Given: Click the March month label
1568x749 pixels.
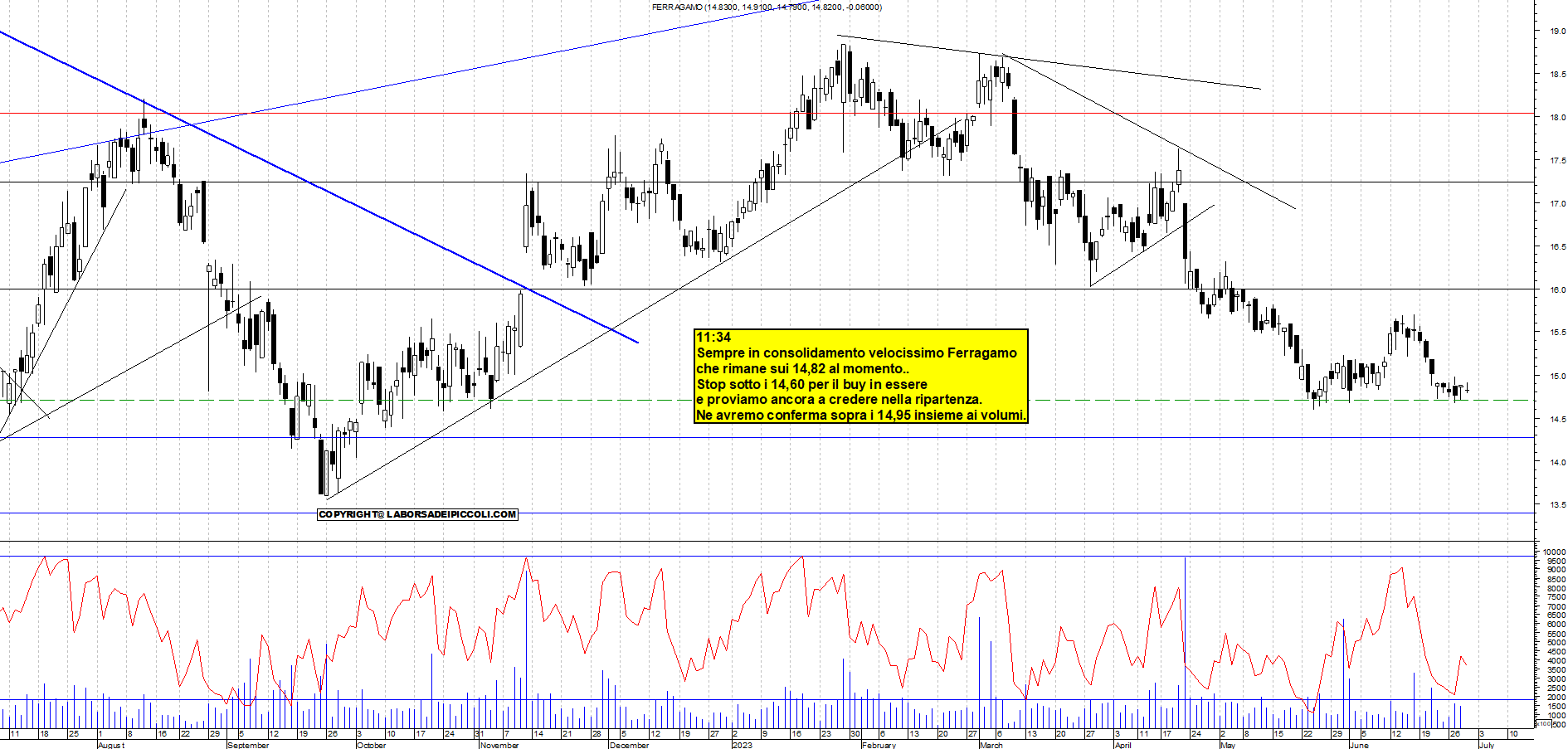Looking at the screenshot, I should pos(991,745).
